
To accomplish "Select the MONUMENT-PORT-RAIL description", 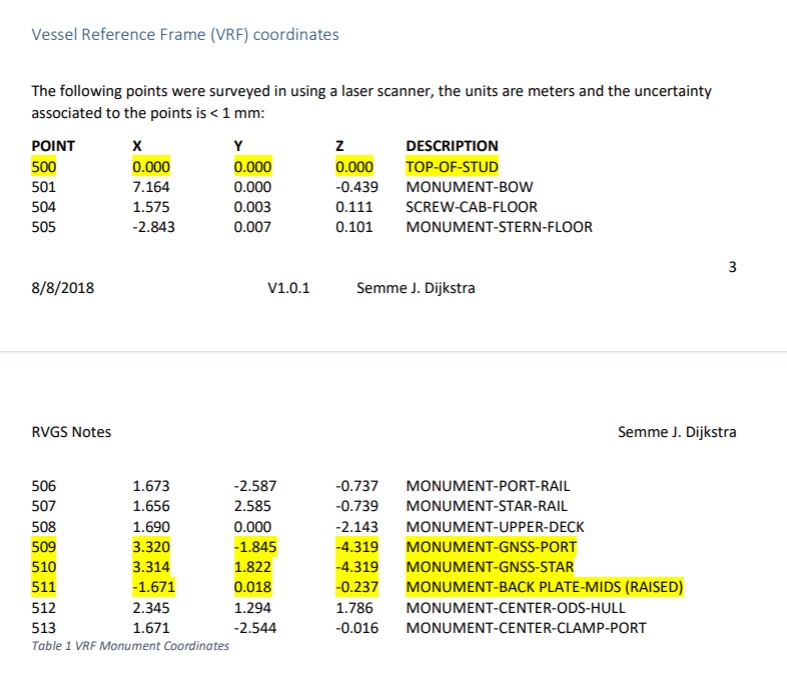I will click(x=487, y=487).
